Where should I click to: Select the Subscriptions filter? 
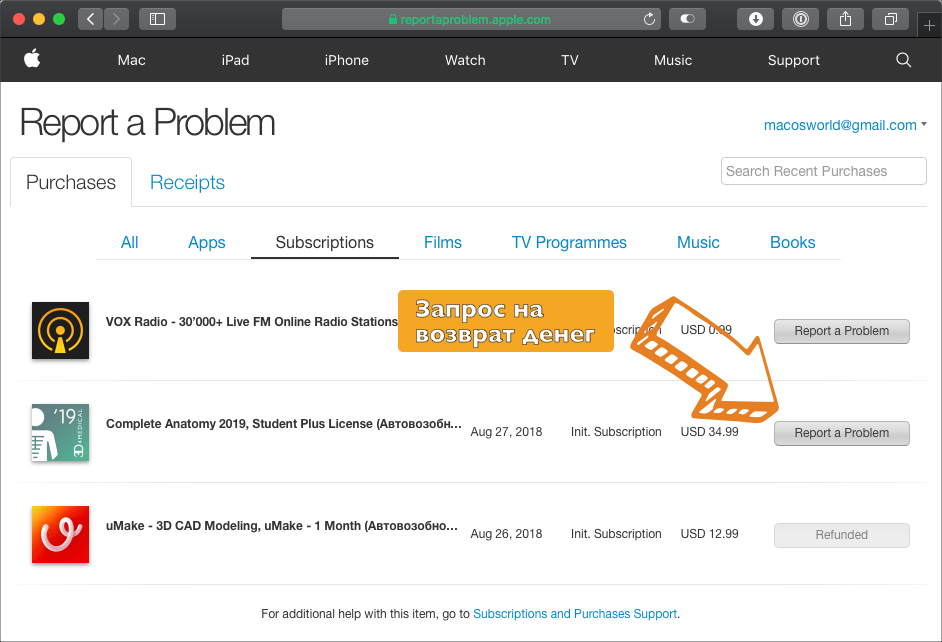pyautogui.click(x=324, y=243)
